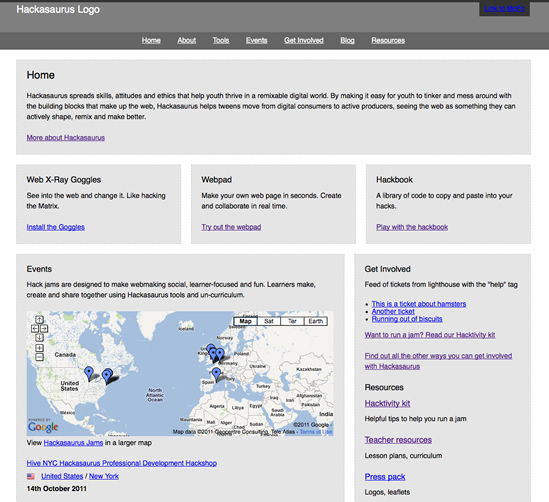This screenshot has width=549, height=502.
Task: Switch the map to Ter terrain view
Action: (x=292, y=321)
